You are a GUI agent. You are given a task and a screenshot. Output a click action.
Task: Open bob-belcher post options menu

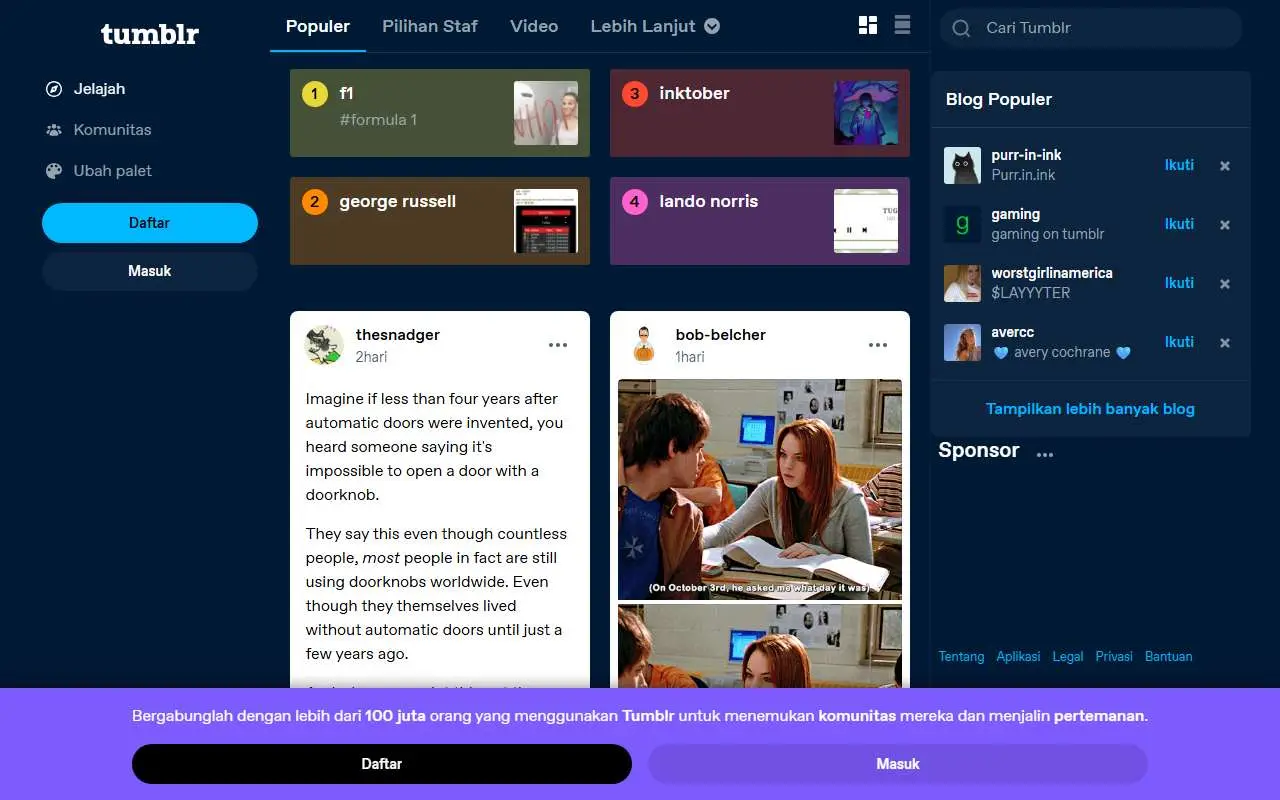pyautogui.click(x=878, y=345)
